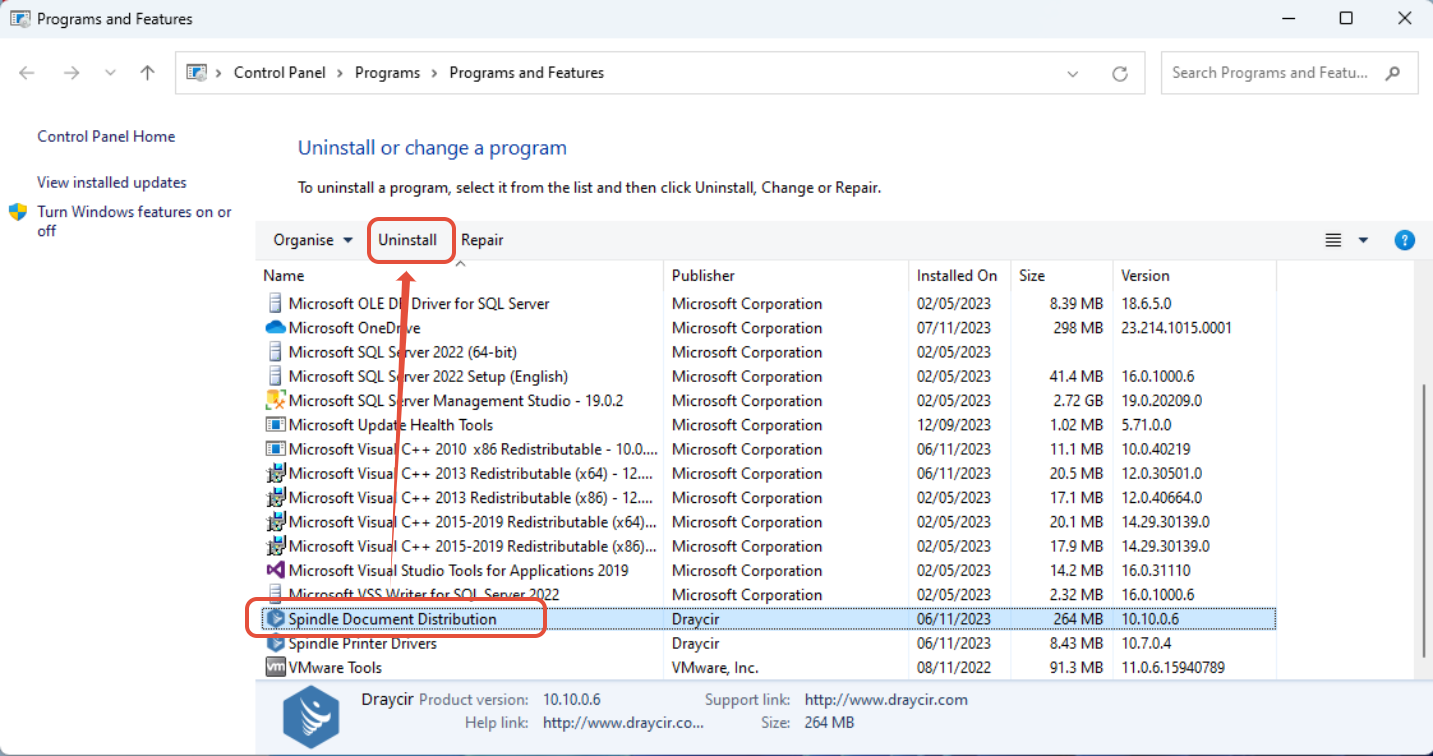Screen dimensions: 1433x756
Task: Open the Organise dropdown menu
Action: [x=313, y=240]
